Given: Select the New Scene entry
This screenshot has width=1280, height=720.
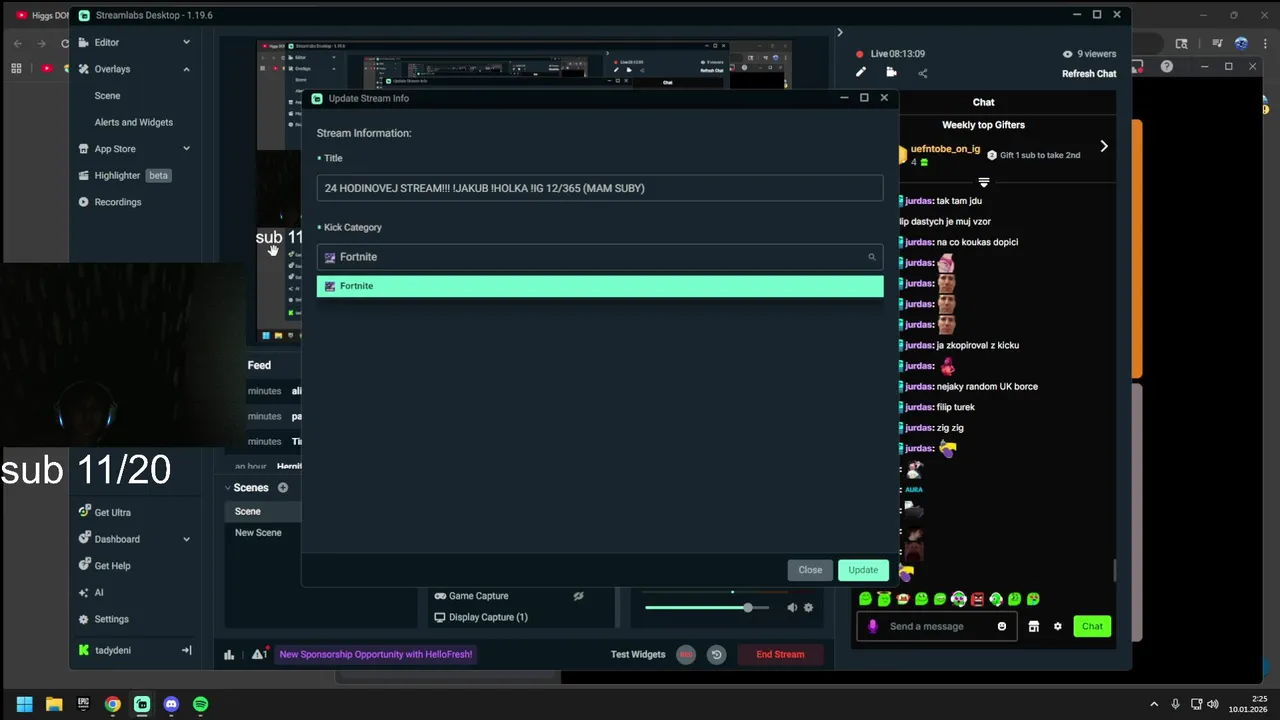Looking at the screenshot, I should [x=258, y=533].
